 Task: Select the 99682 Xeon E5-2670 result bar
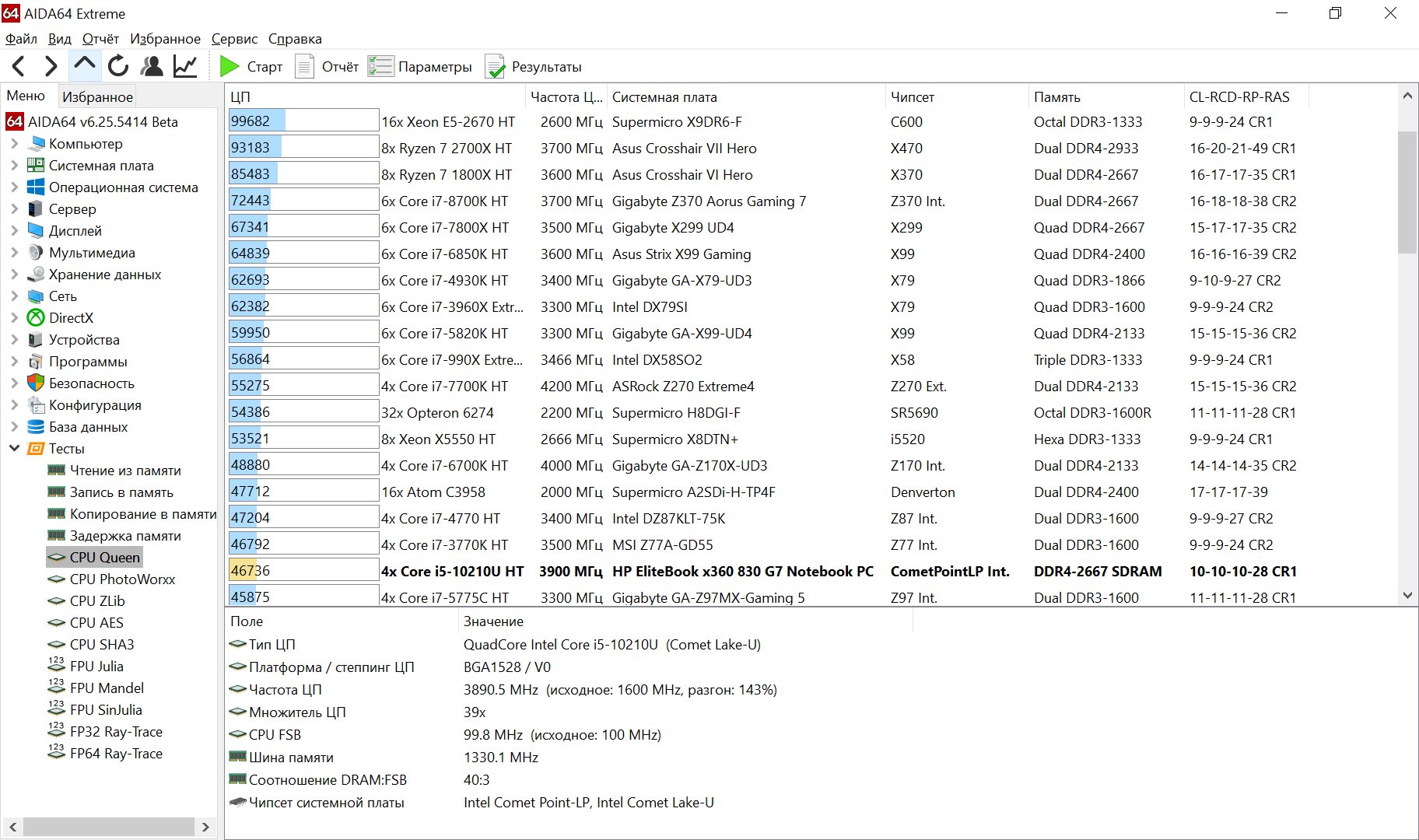click(303, 121)
